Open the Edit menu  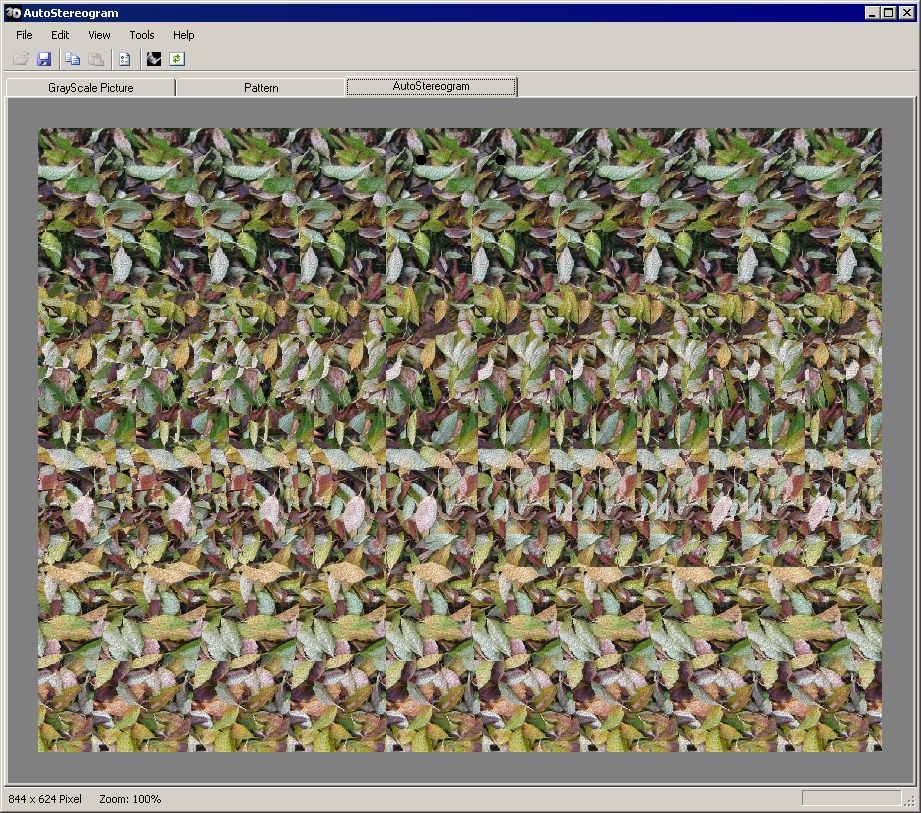[x=60, y=35]
